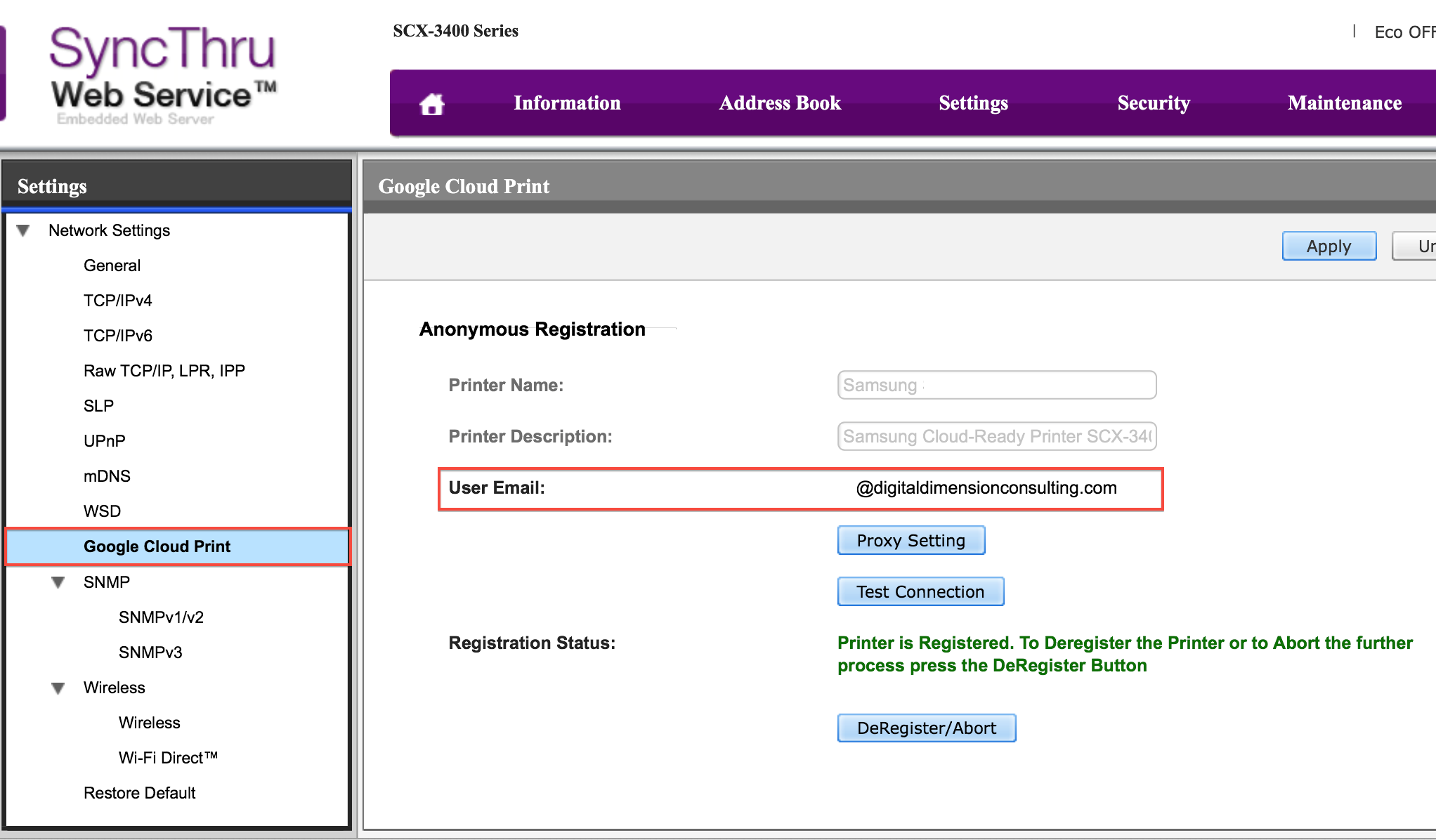1436x840 pixels.
Task: Click the SyncThru Web Service logo
Action: point(162,74)
